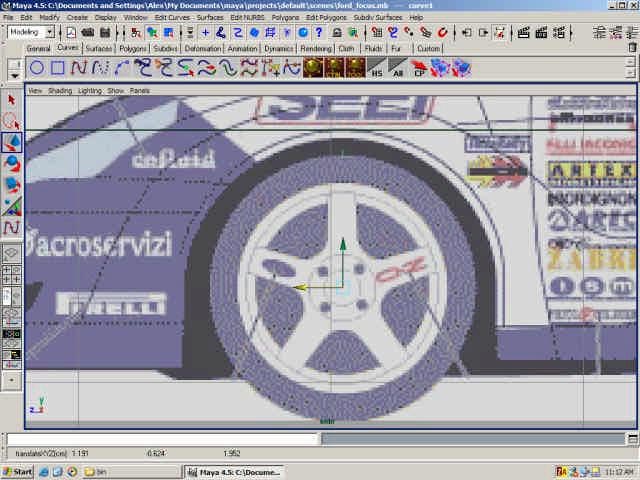Image resolution: width=640 pixels, height=480 pixels.
Task: Switch to four view layout
Action: coord(12,273)
